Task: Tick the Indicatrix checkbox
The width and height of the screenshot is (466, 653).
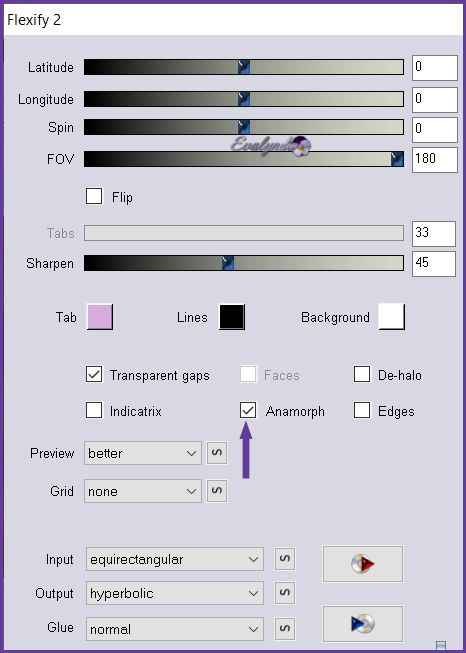Action: tap(94, 410)
